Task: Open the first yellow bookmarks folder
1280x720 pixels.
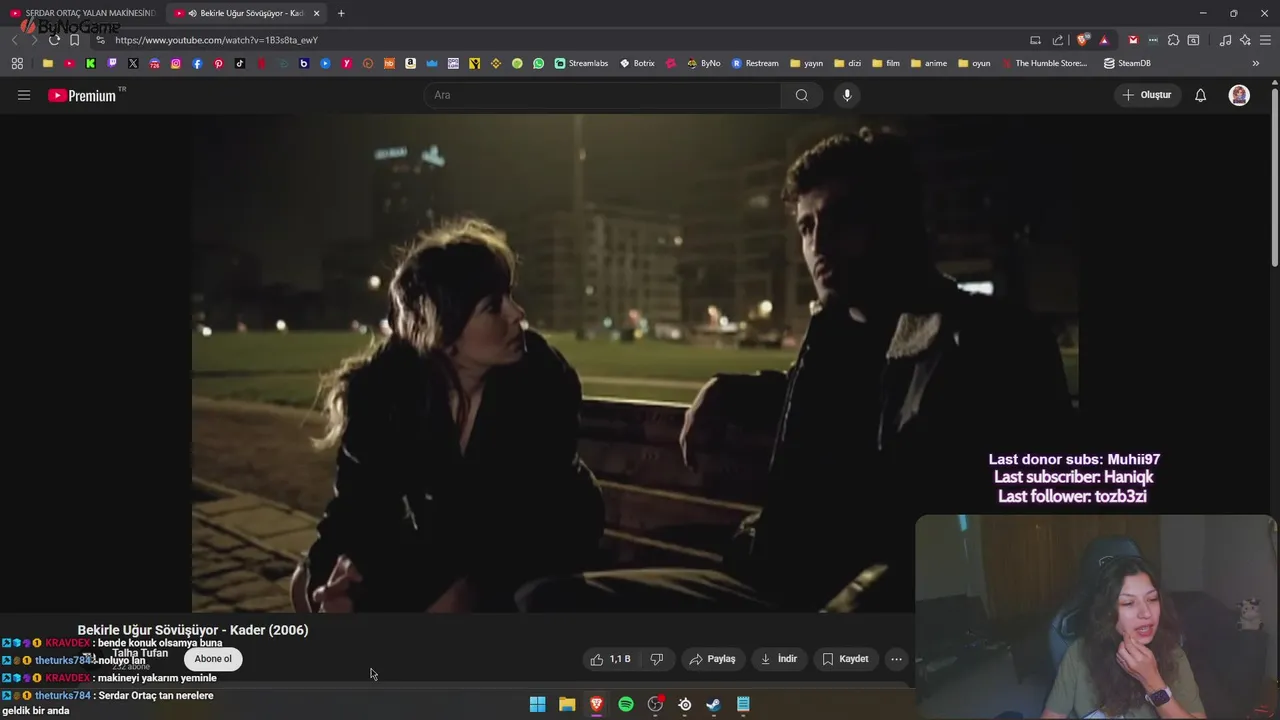Action: click(x=48, y=63)
